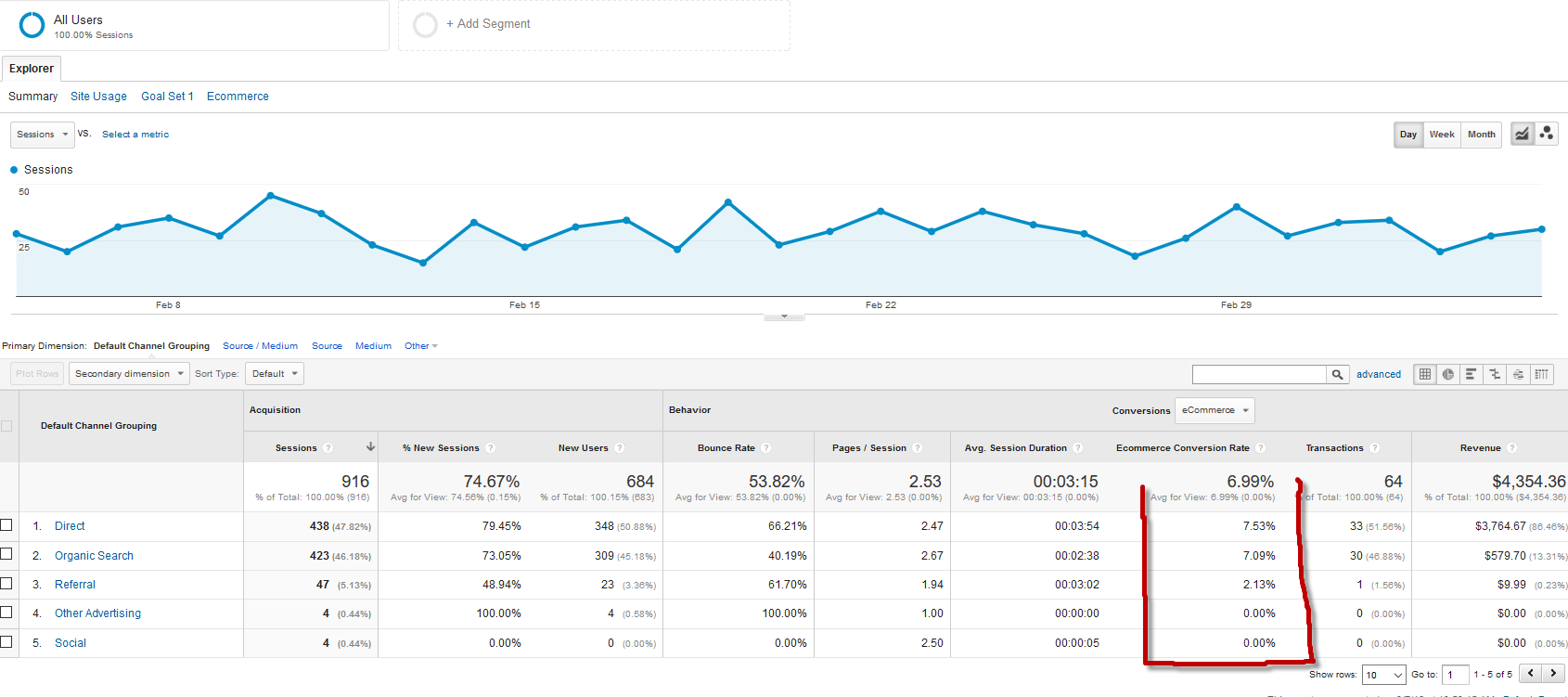This screenshot has width=1568, height=697.
Task: Open the pivot table view
Action: pos(1541,374)
